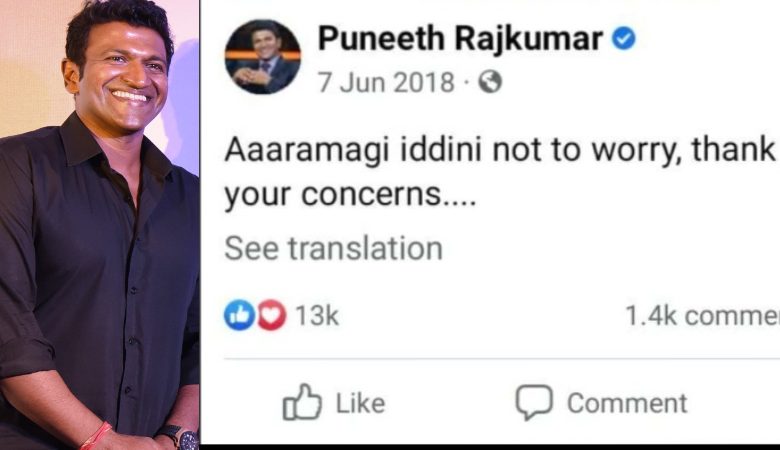
Task: View the 13k reactions count
Action: click(317, 315)
